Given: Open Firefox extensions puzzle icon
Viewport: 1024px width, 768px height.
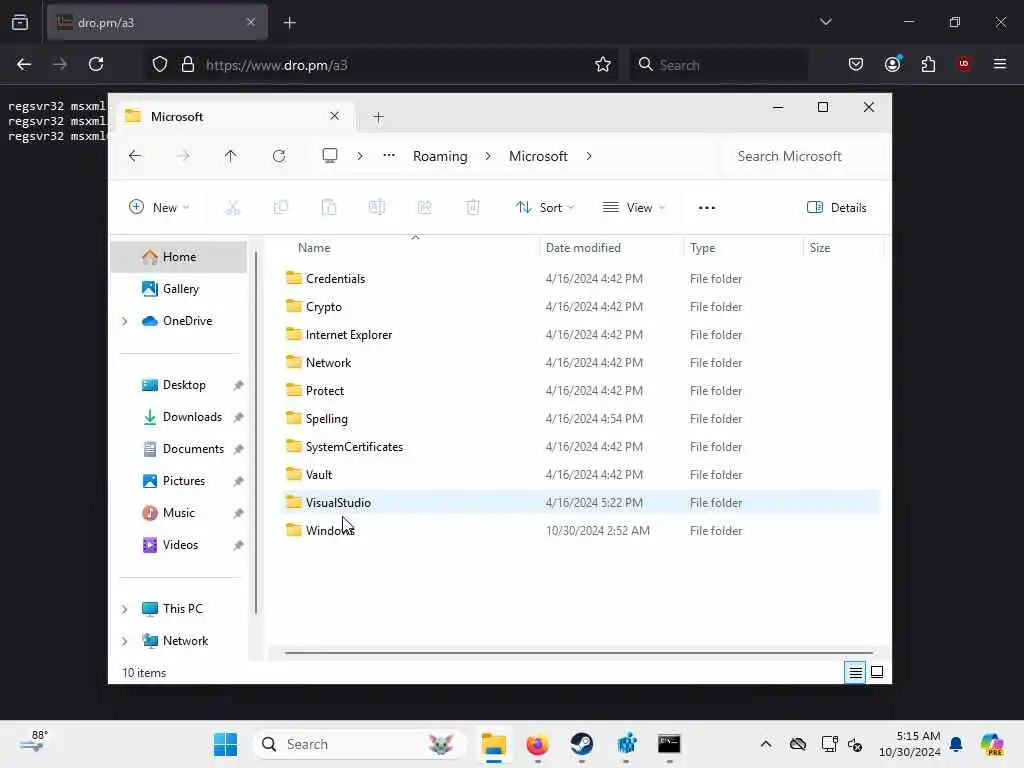Looking at the screenshot, I should coord(928,64).
